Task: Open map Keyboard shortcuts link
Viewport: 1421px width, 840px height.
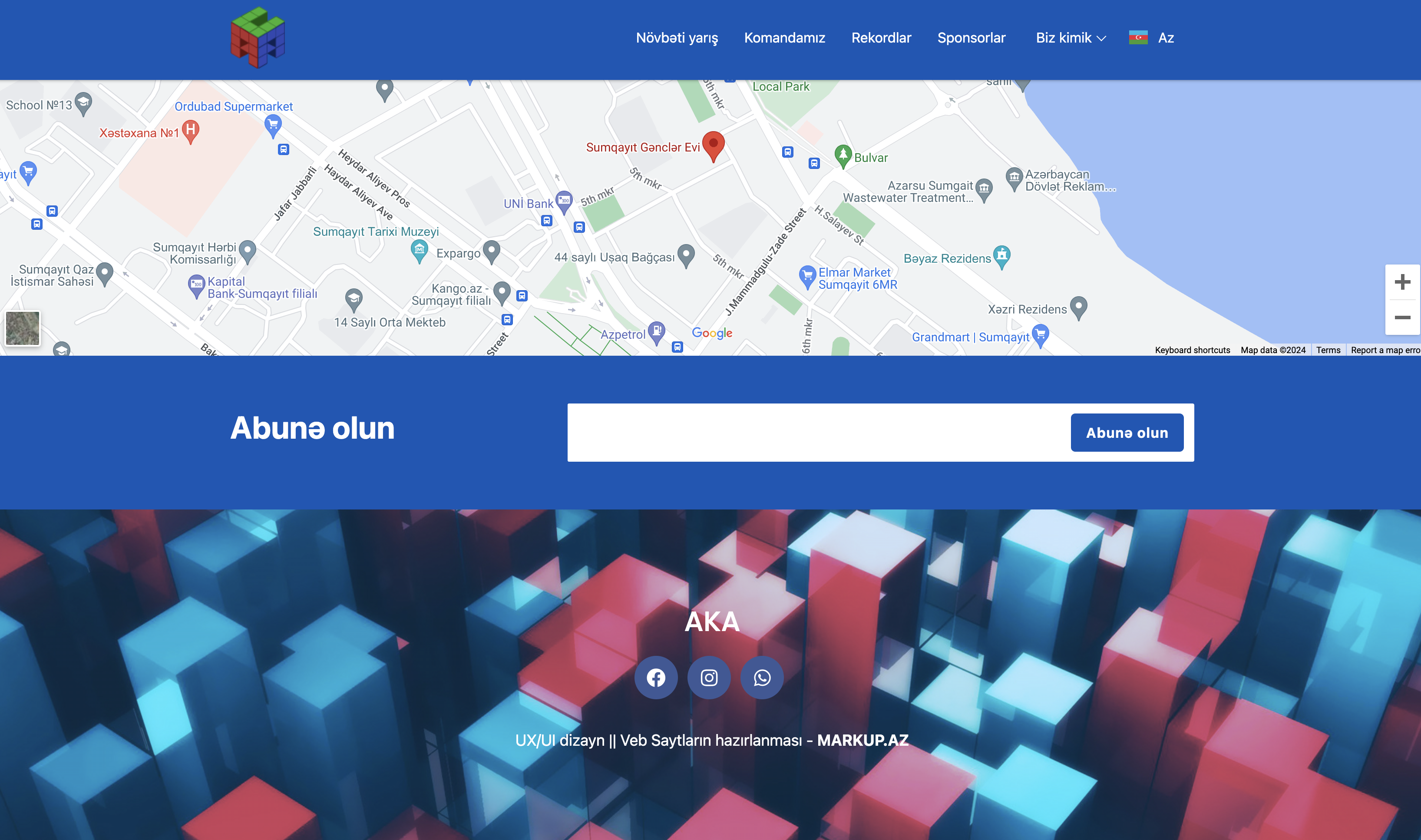Action: pos(1192,351)
